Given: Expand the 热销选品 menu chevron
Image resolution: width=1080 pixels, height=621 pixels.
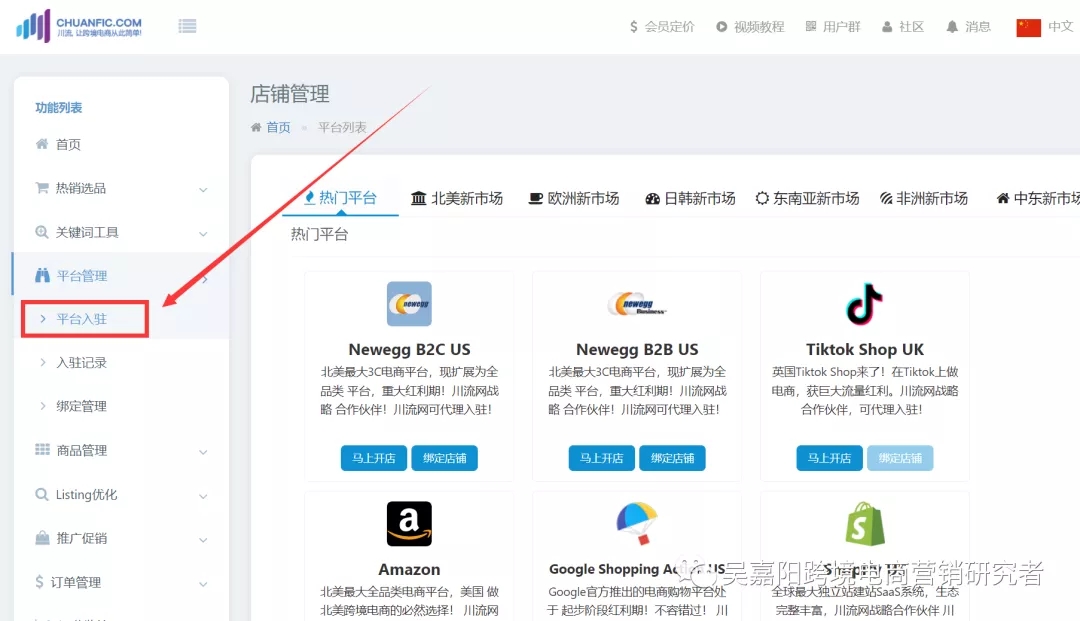Looking at the screenshot, I should tap(203, 189).
